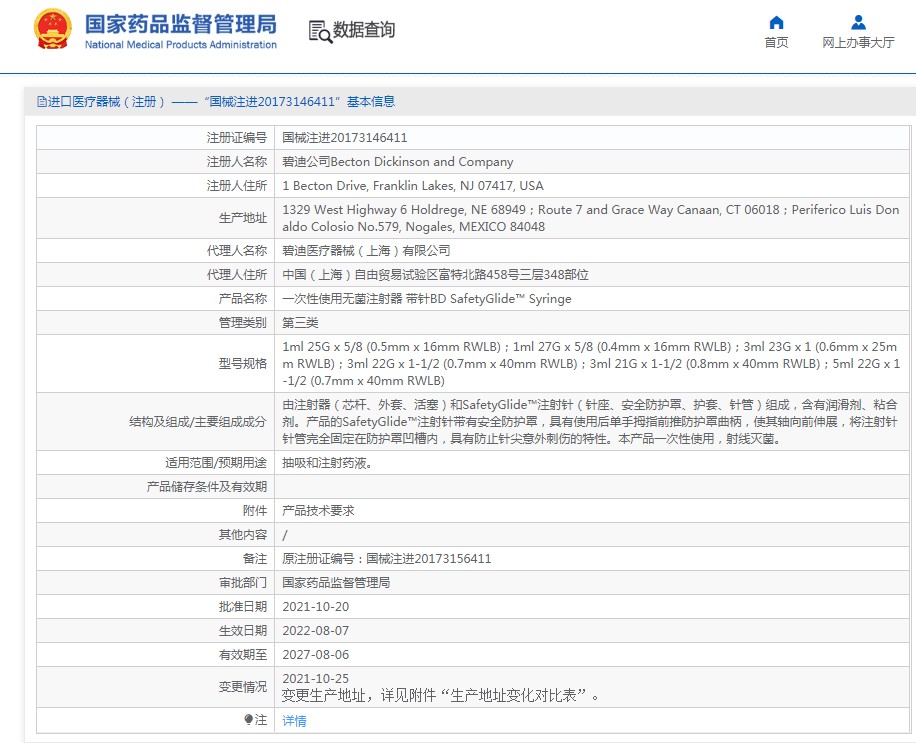Click the 其他内容 label
Viewport: 916px width, 743px height.
[x=243, y=535]
